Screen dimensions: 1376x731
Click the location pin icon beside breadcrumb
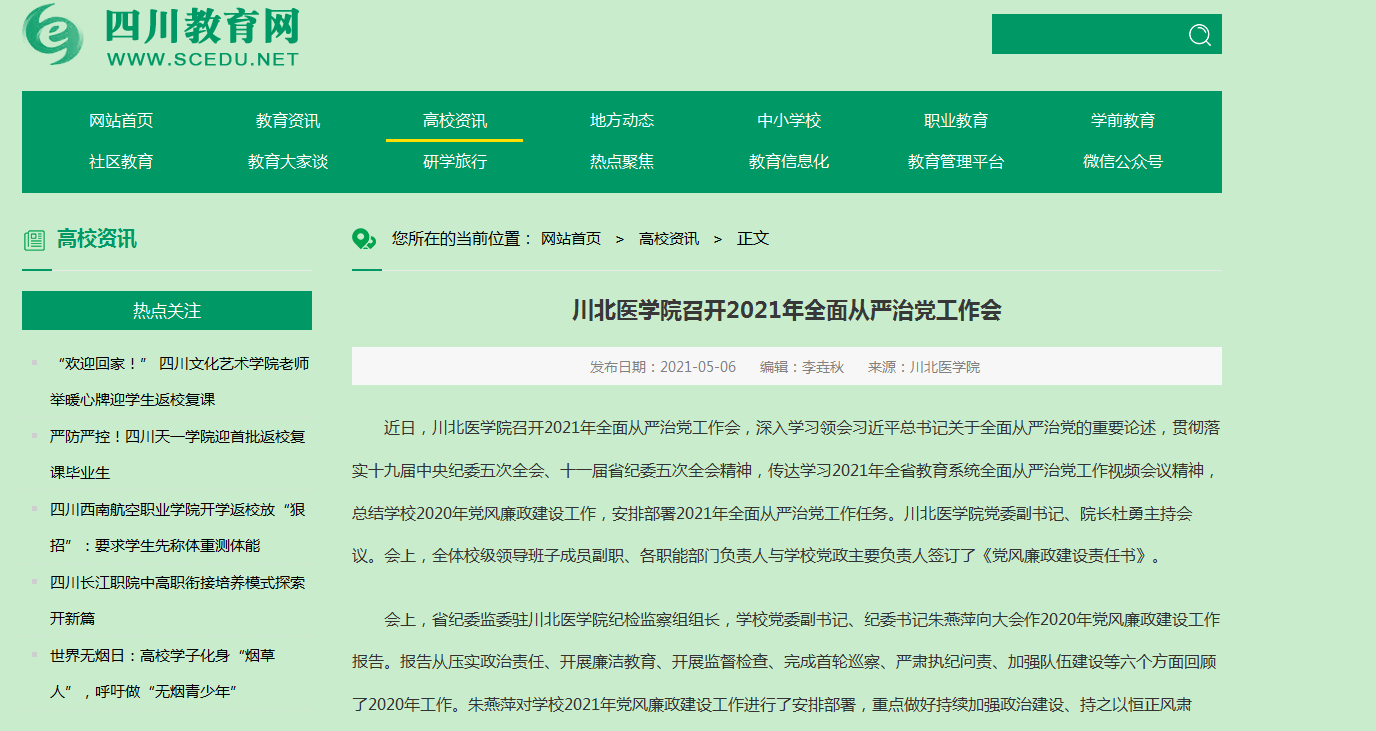pyautogui.click(x=363, y=239)
